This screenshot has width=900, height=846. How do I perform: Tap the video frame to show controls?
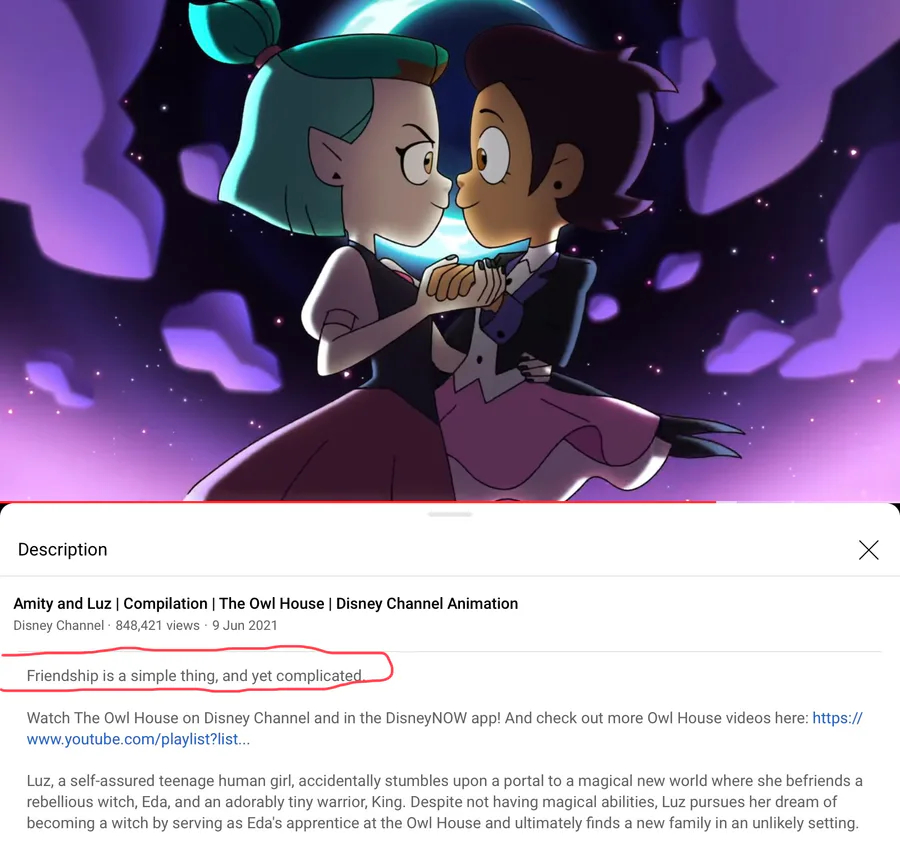tap(450, 250)
